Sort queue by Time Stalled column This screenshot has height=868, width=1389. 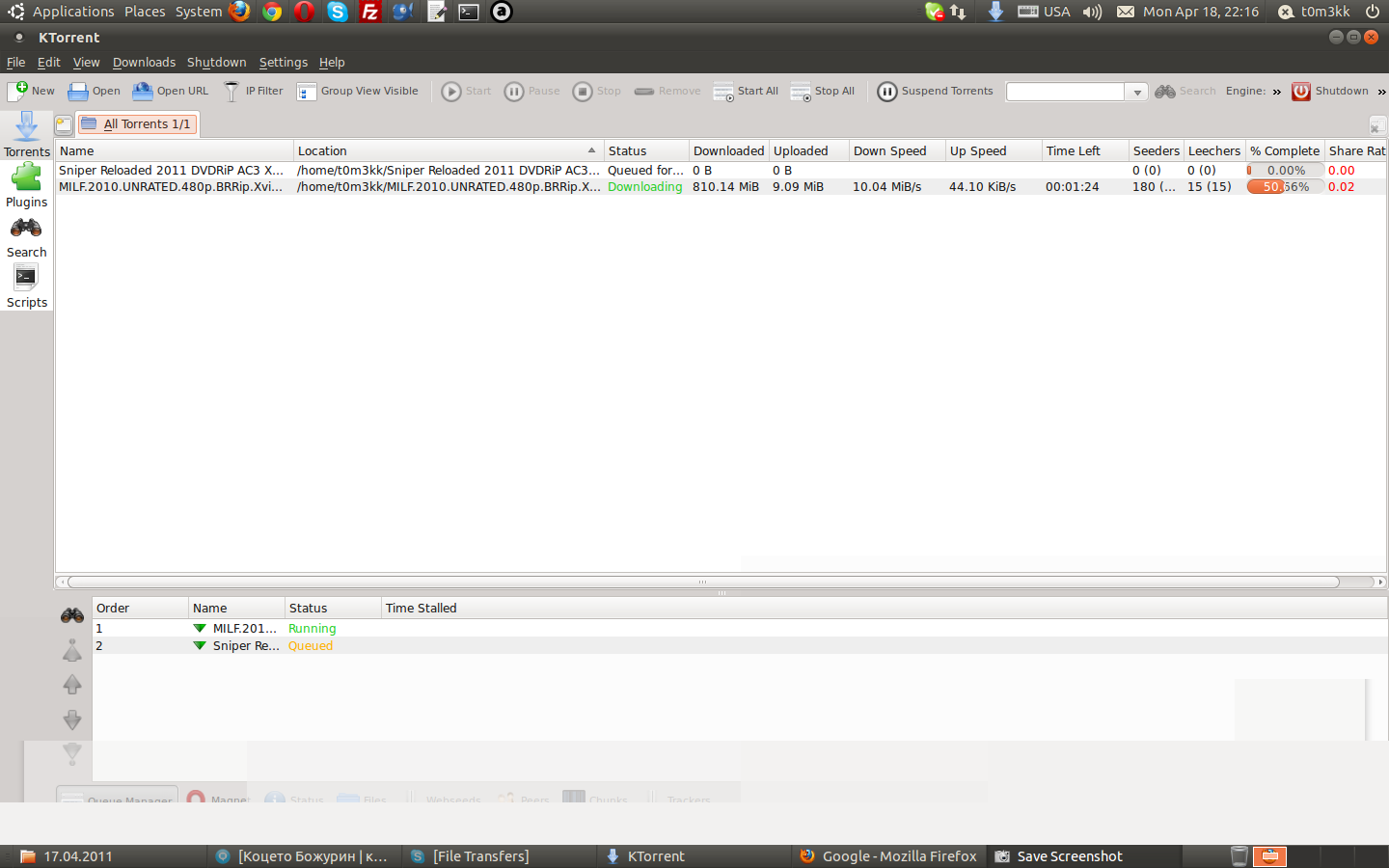tap(883, 608)
